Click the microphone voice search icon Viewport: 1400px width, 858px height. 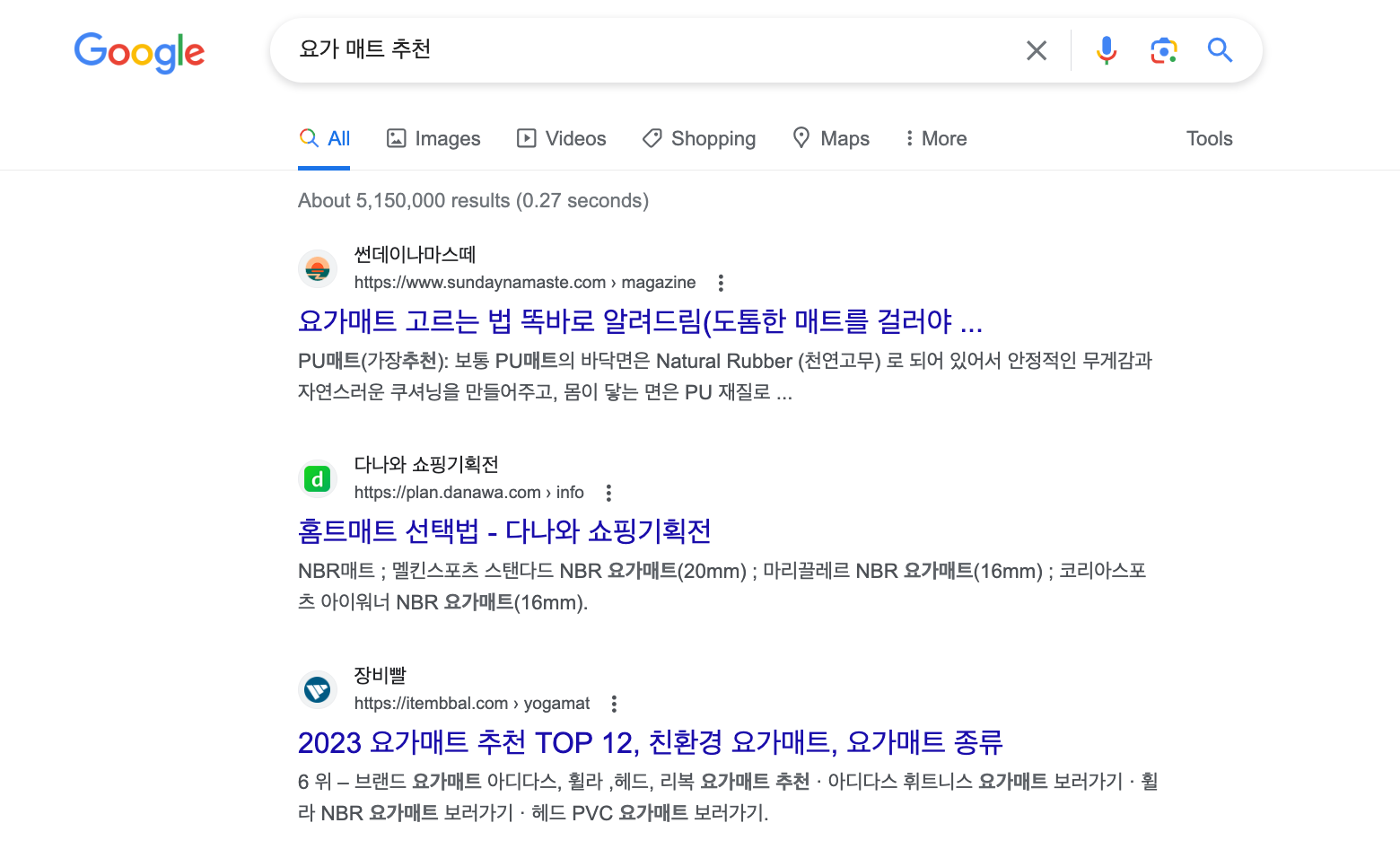1107,50
